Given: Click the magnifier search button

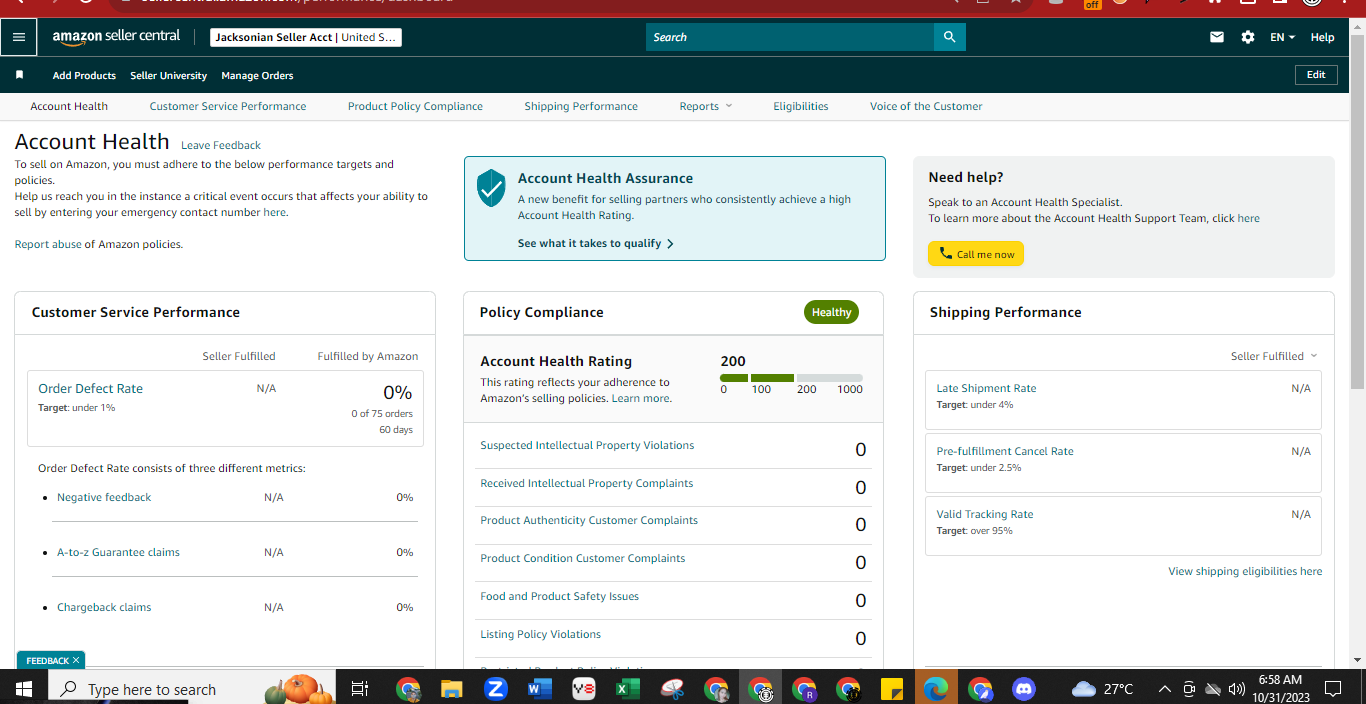Looking at the screenshot, I should click(949, 37).
